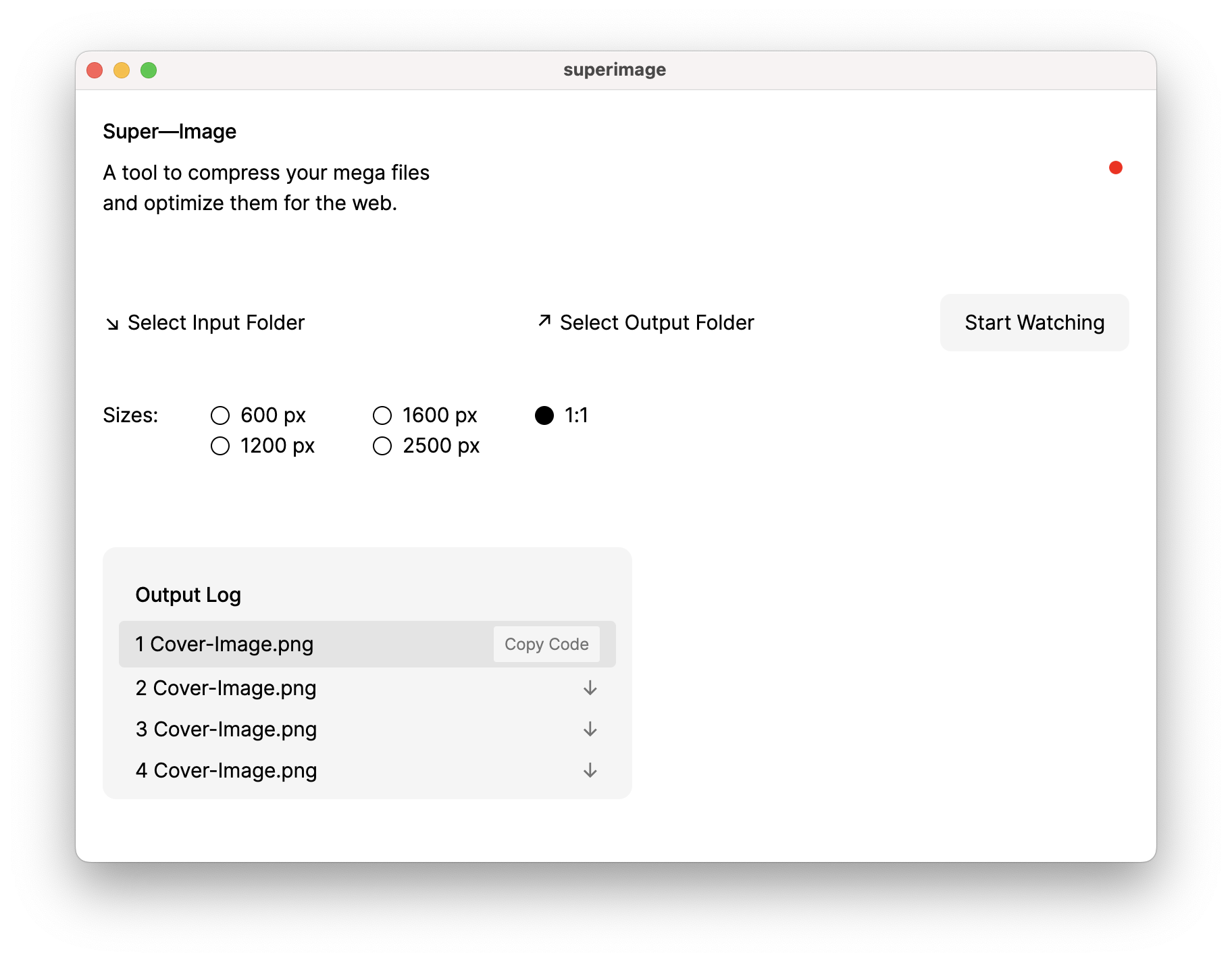Open Select Output Folder
The image size is (1232, 962).
click(656, 323)
